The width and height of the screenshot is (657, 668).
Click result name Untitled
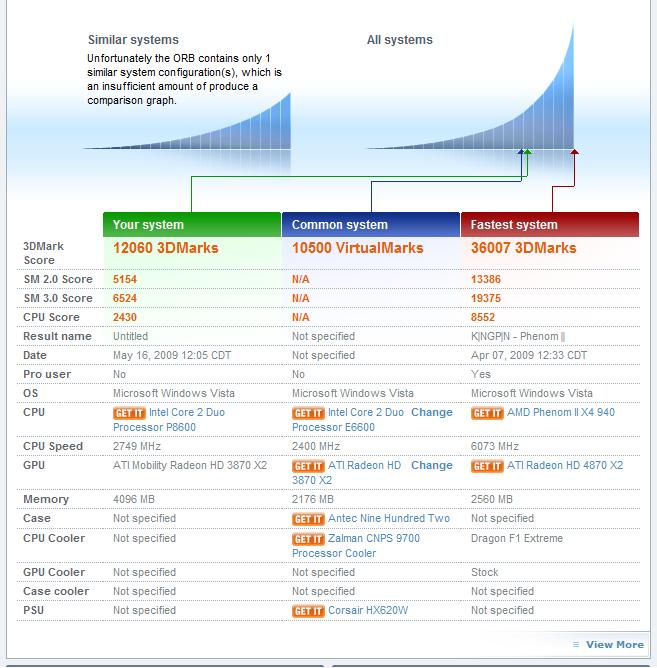pos(130,336)
